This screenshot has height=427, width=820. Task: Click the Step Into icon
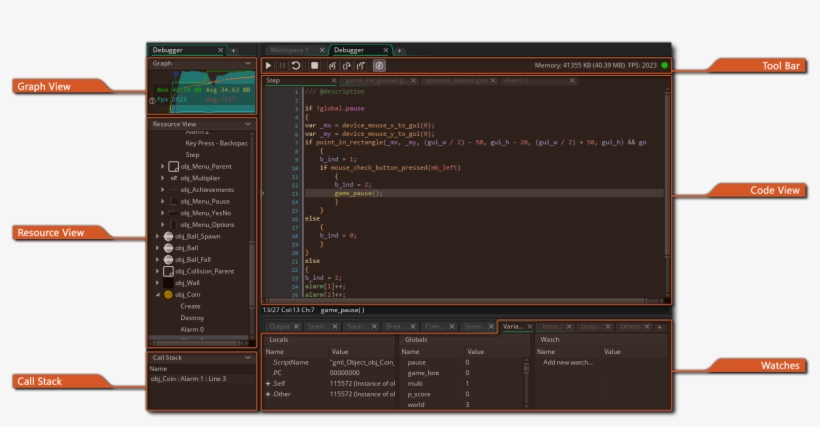tap(332, 65)
